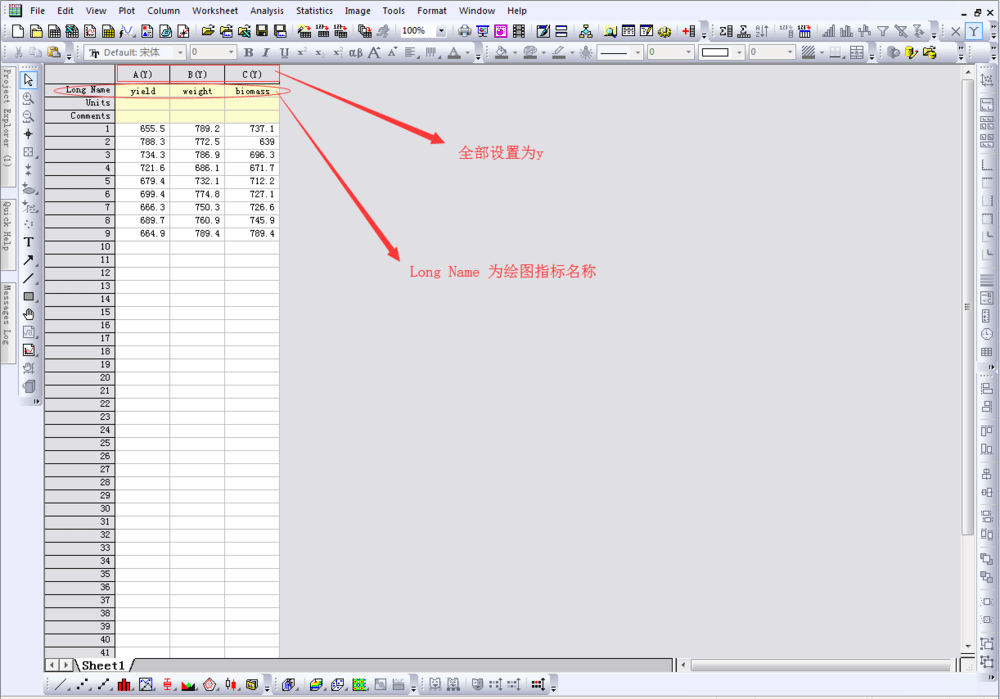
Task: Toggle underline text formatting
Action: pos(284,52)
